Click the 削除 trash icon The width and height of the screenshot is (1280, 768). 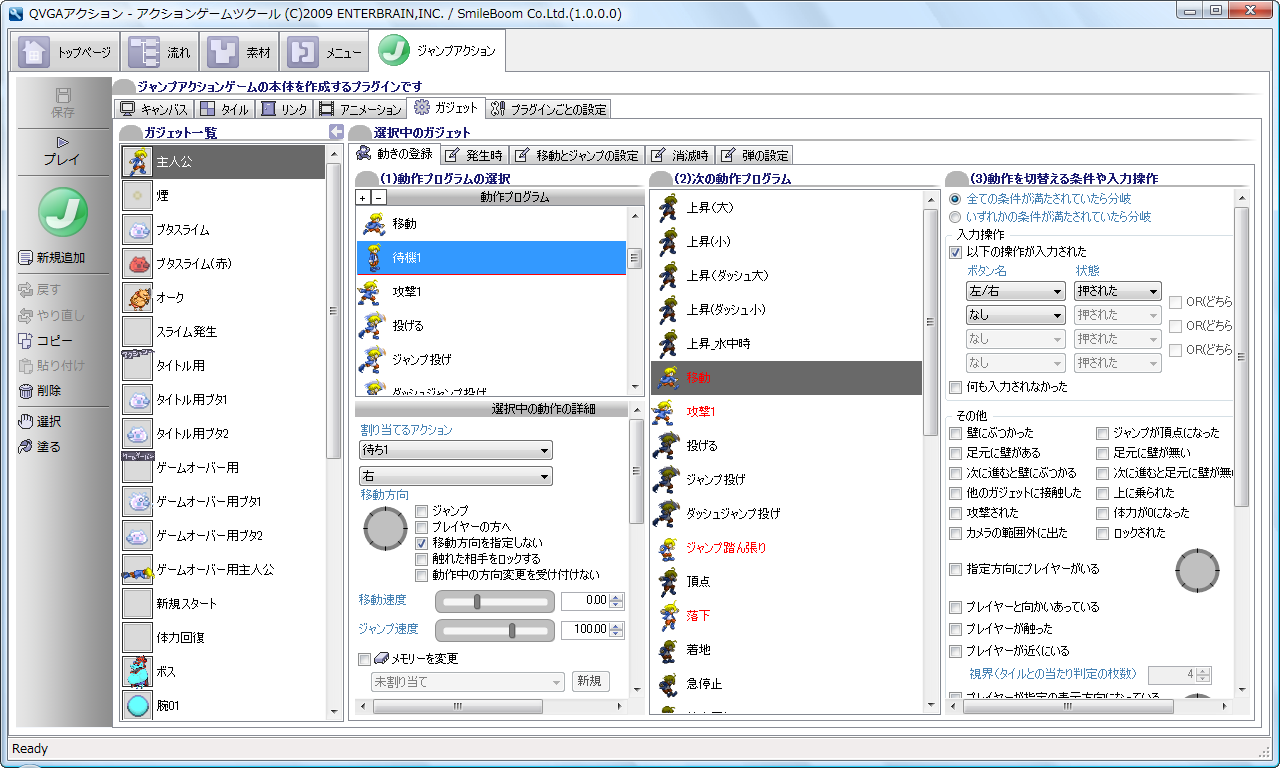26,391
